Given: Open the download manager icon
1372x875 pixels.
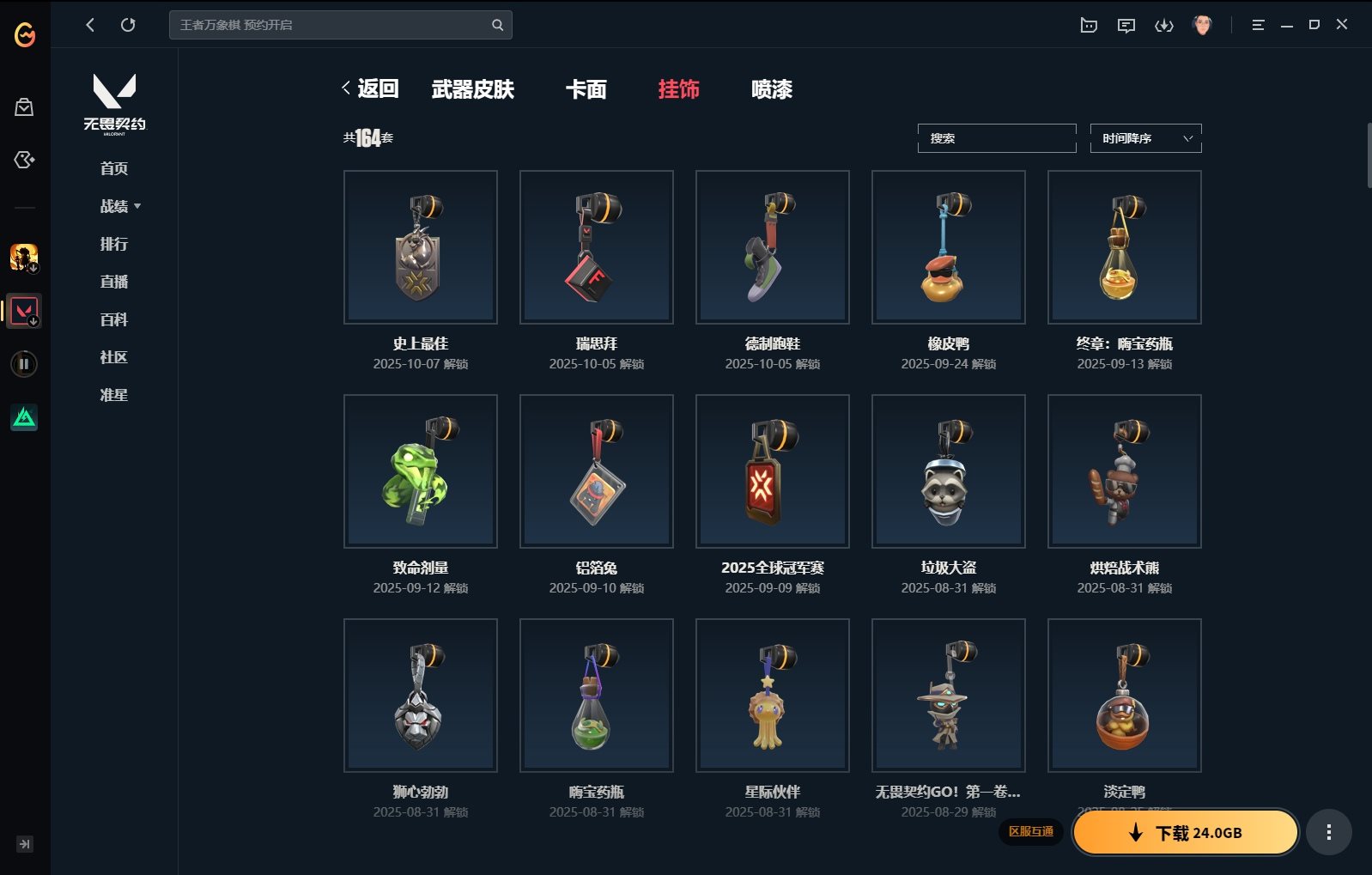Looking at the screenshot, I should tap(1164, 25).
